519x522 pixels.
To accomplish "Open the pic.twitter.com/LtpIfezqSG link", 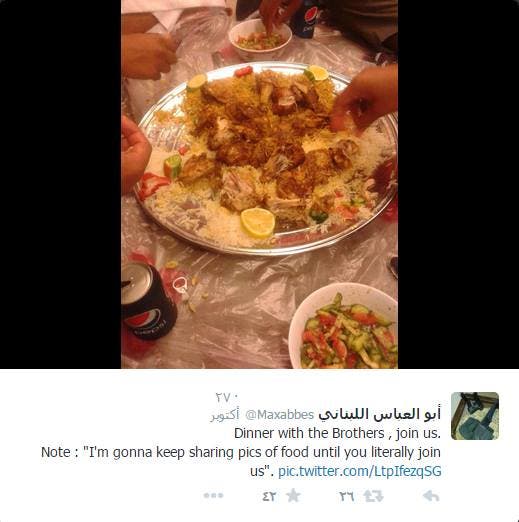I will point(360,471).
